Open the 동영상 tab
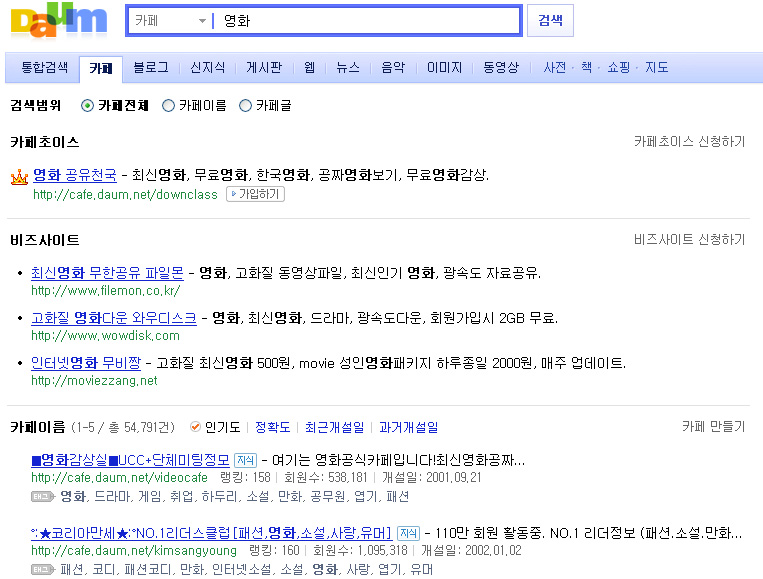763x579 pixels. tap(501, 67)
